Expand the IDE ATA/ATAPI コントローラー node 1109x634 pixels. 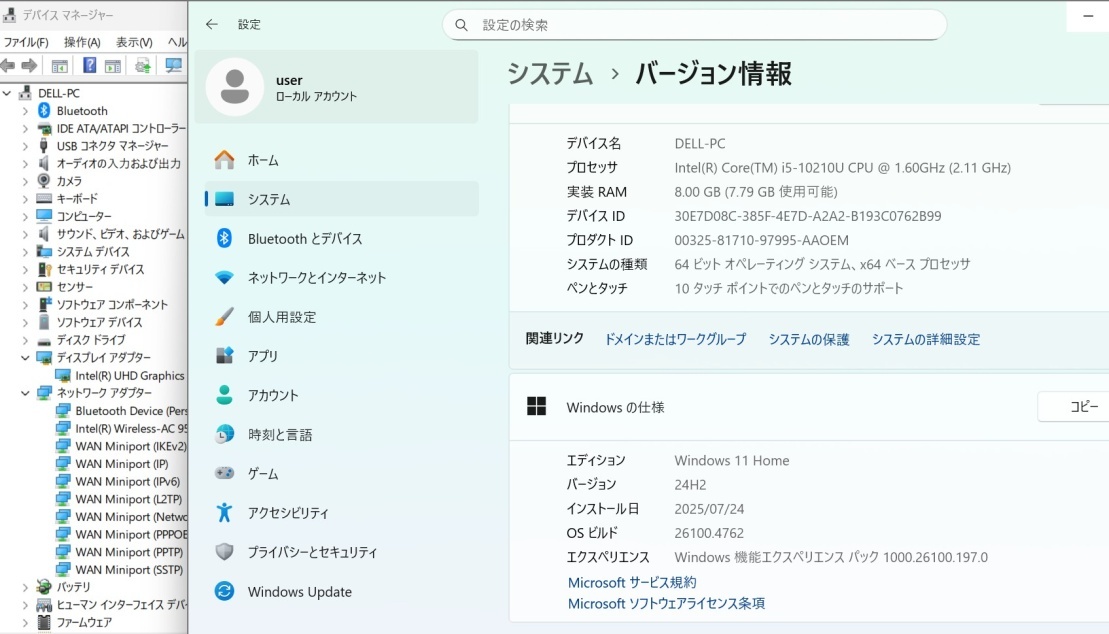click(x=25, y=128)
